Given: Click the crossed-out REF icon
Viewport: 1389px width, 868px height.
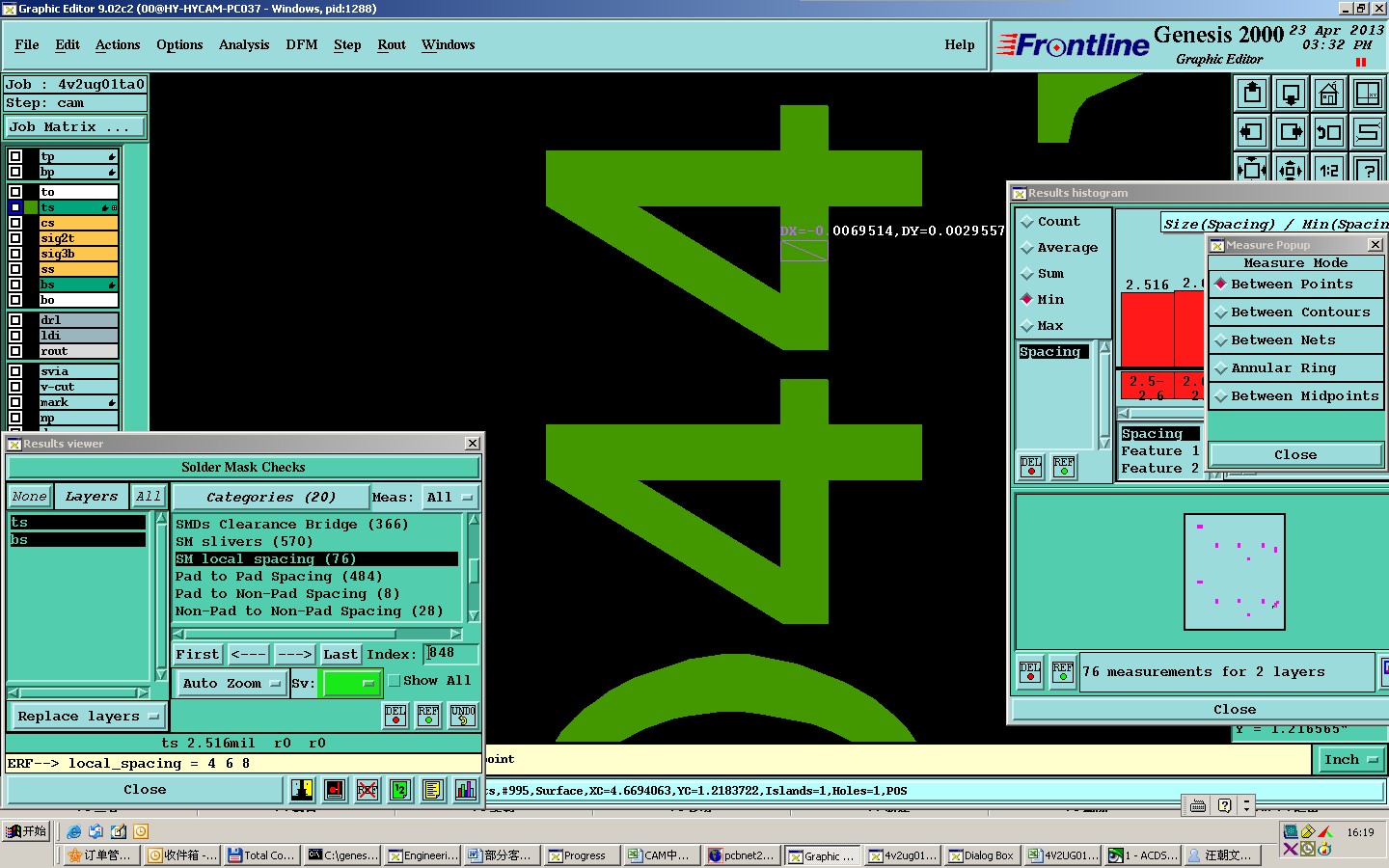Looking at the screenshot, I should pyautogui.click(x=368, y=790).
